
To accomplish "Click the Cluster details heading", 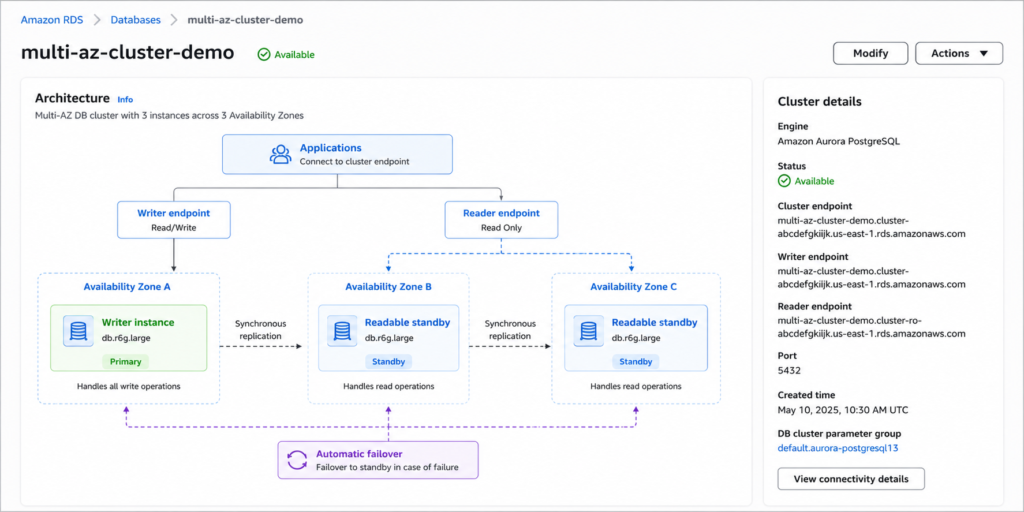I will [820, 102].
